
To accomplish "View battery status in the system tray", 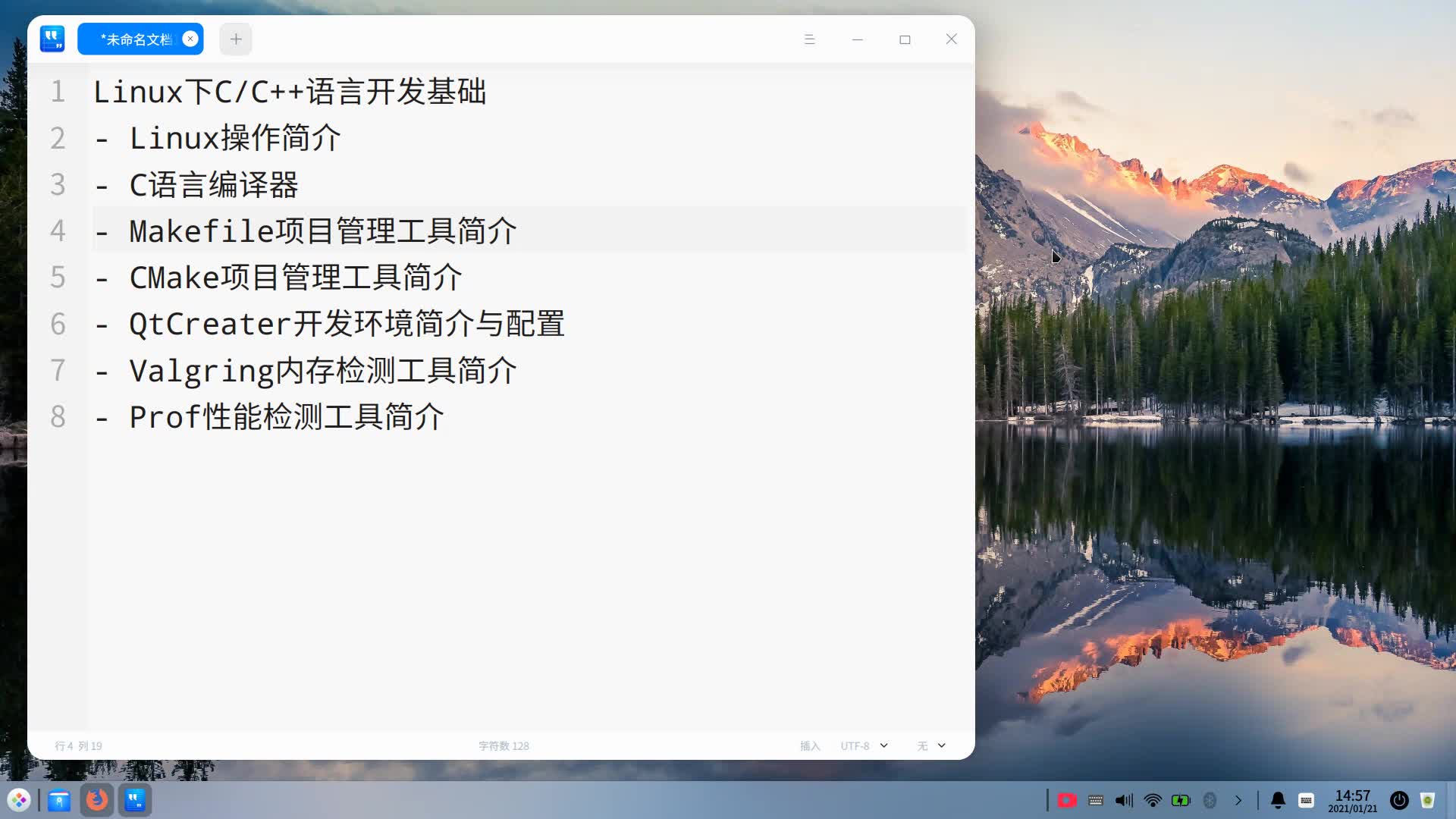I will pos(1181,800).
